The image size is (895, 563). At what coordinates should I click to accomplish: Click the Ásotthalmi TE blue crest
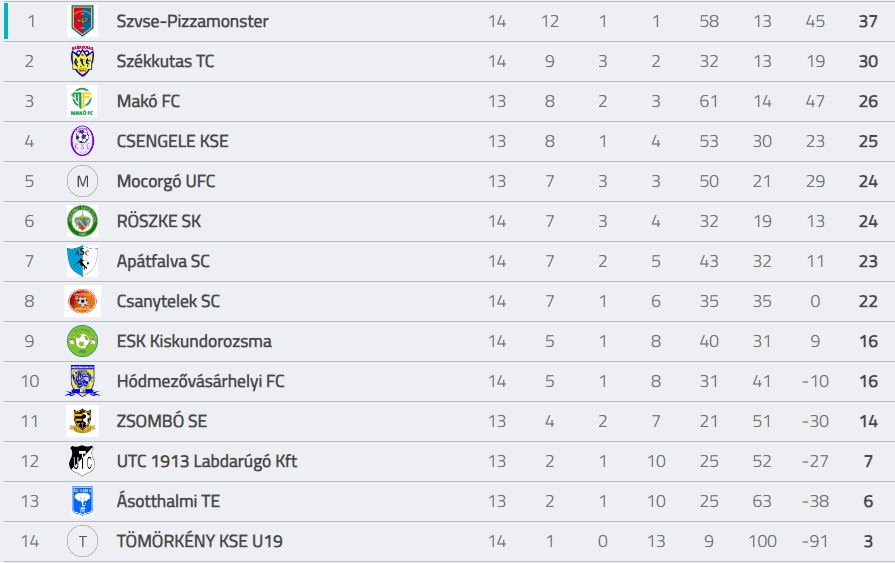coord(82,501)
